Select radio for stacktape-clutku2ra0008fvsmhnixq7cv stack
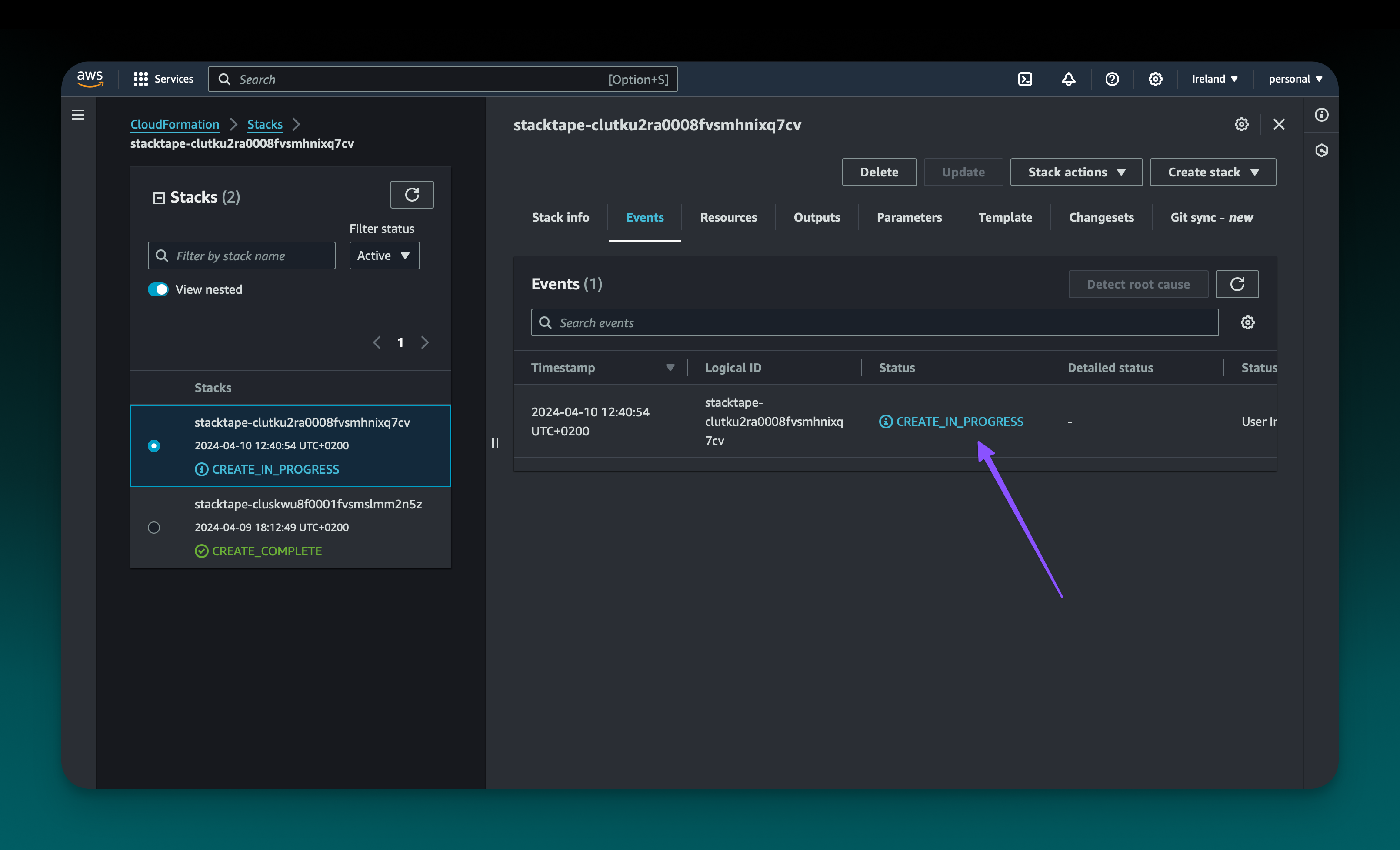This screenshot has height=850, width=1400. [x=154, y=446]
